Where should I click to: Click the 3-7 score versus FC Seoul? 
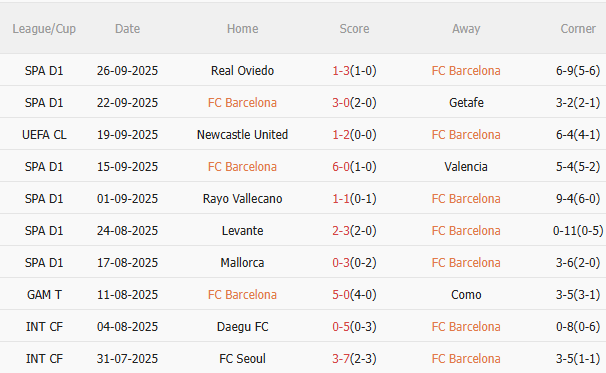(341, 359)
